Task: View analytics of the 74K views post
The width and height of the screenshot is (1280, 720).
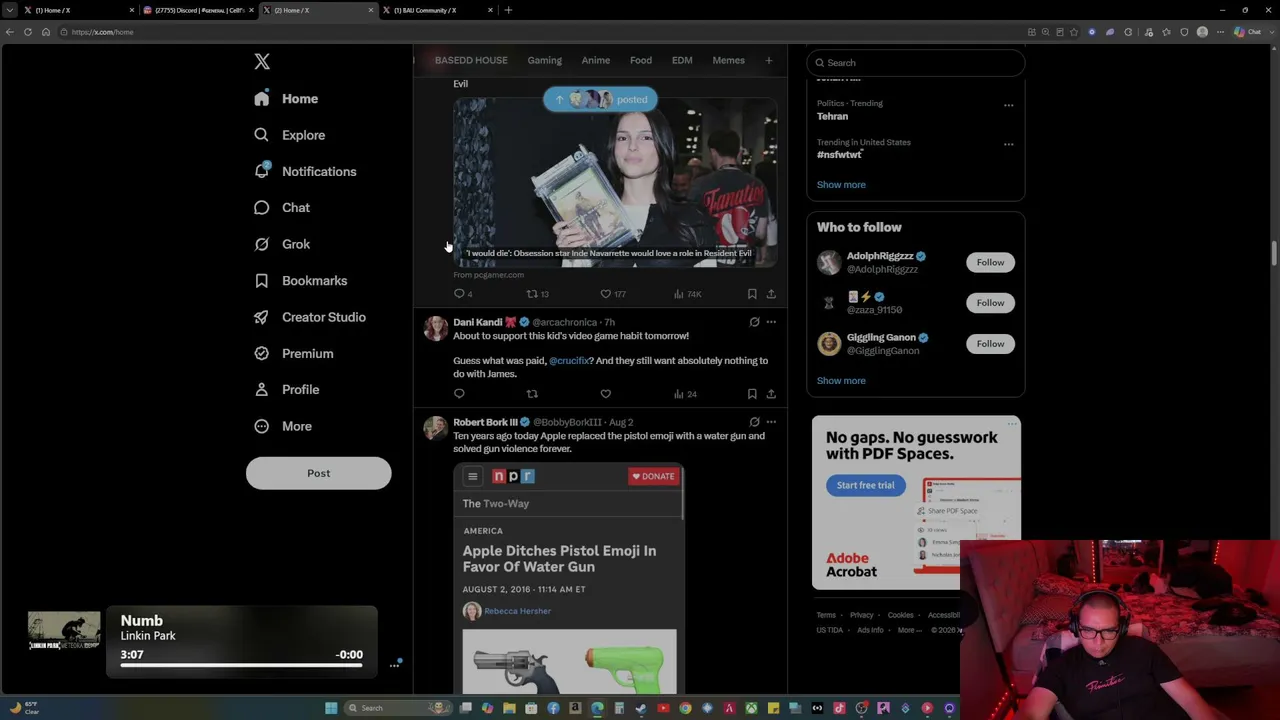Action: click(687, 294)
